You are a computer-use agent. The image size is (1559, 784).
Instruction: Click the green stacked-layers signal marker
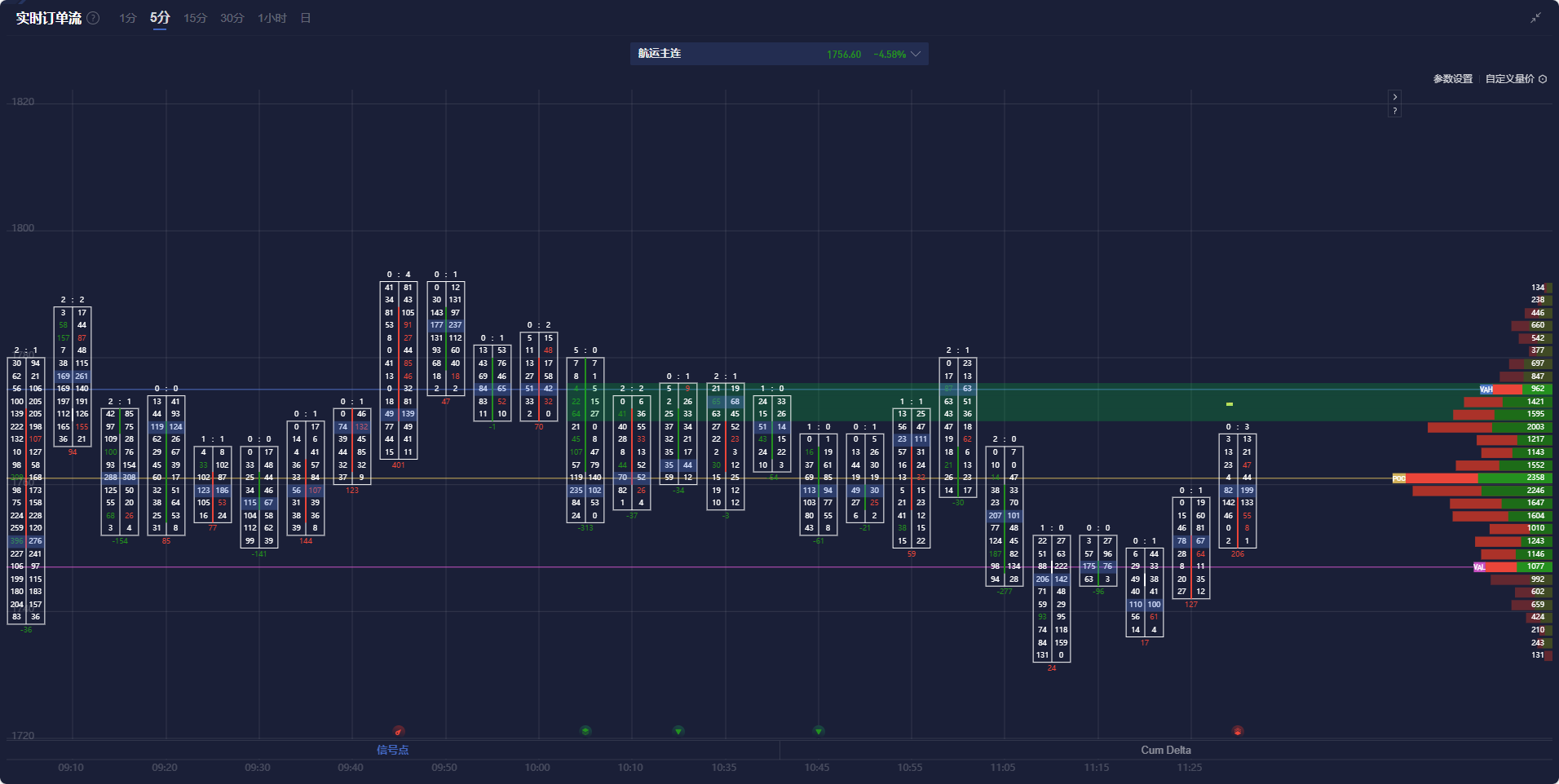click(x=585, y=731)
